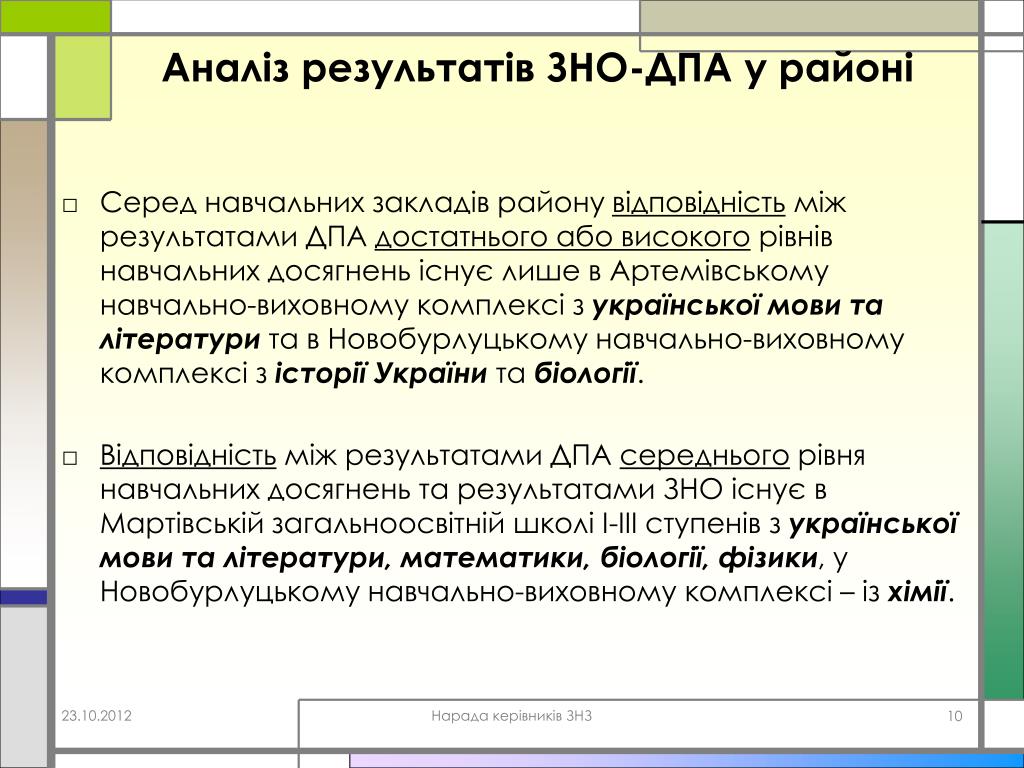Click the first hollow square bullet marker

pos(69,206)
